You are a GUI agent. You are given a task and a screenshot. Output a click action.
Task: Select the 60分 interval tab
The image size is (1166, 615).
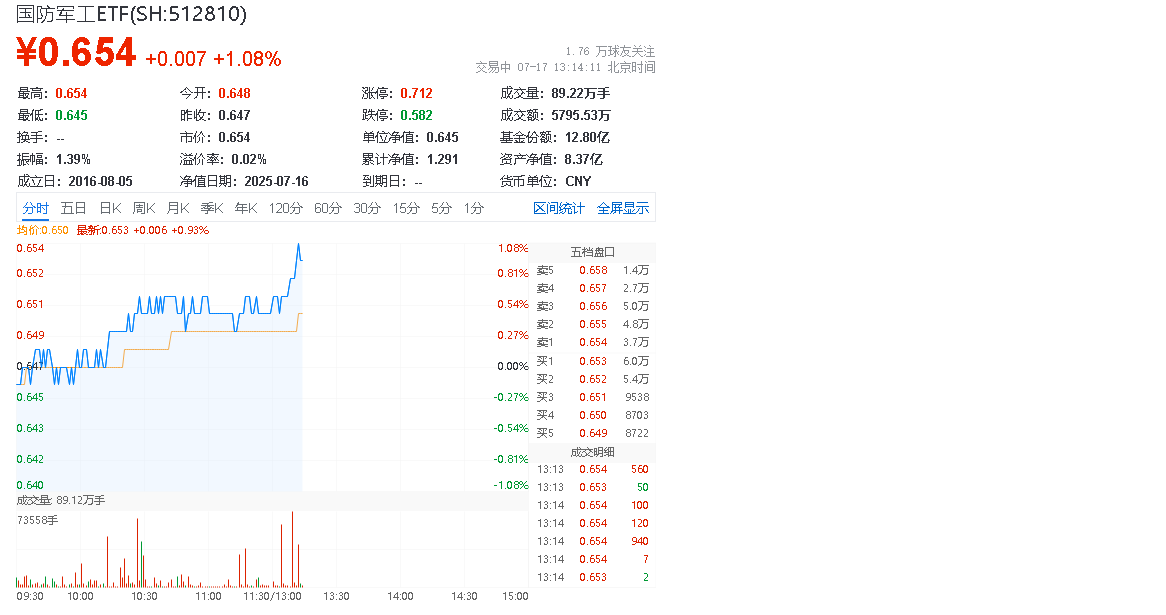(x=328, y=208)
